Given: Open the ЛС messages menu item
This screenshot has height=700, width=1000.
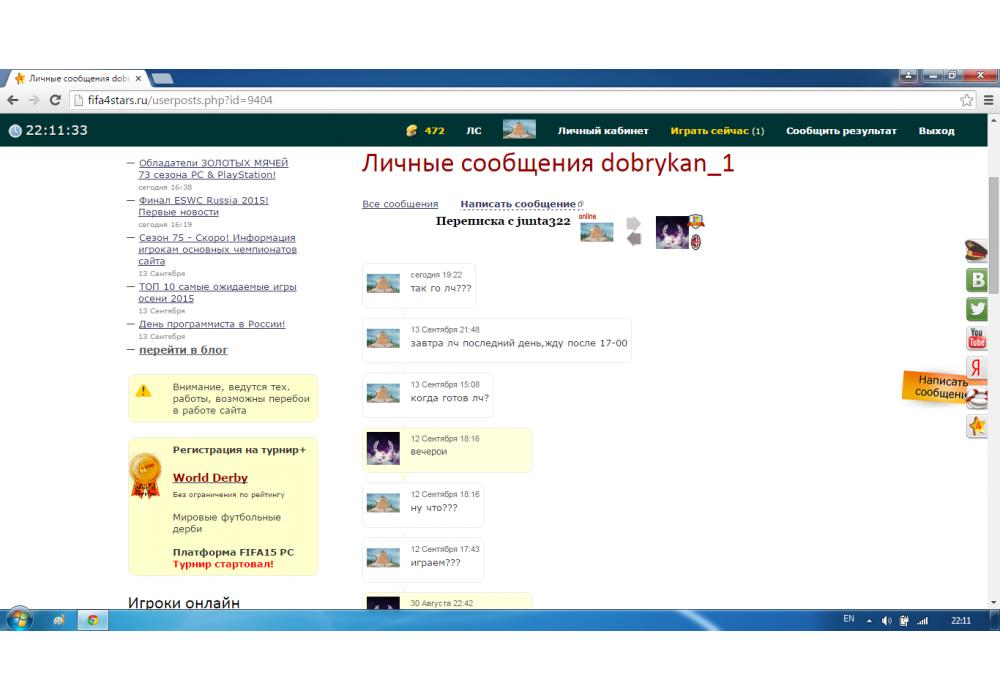Looking at the screenshot, I should [x=473, y=131].
